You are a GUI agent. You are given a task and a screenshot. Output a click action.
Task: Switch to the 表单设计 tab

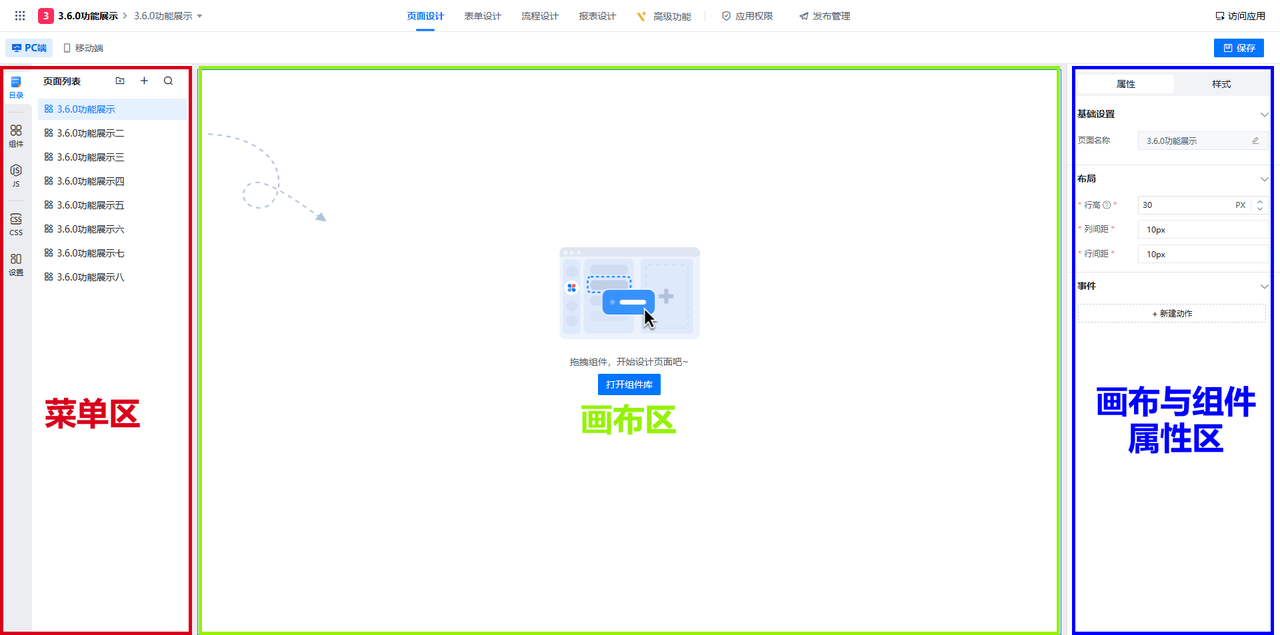(x=483, y=16)
